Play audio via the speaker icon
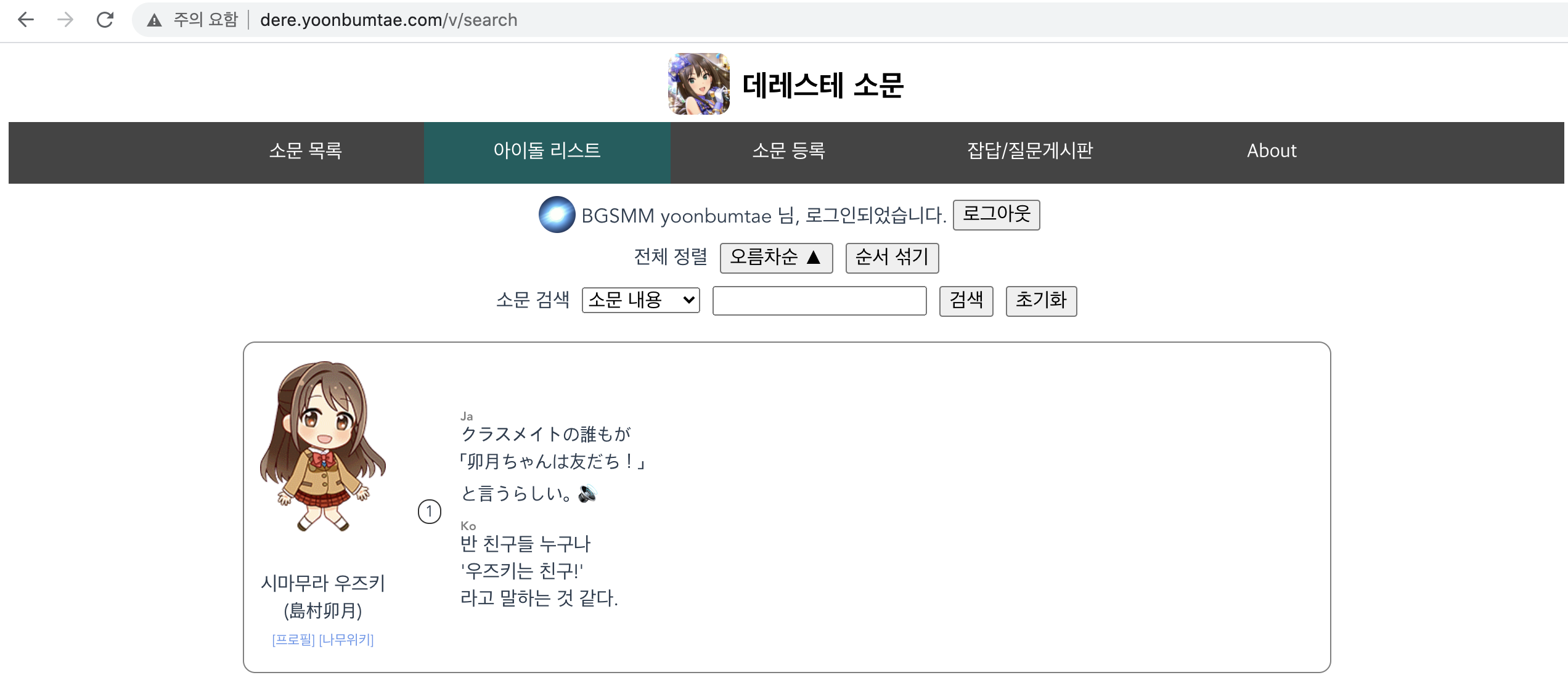The image size is (1568, 683). click(587, 493)
